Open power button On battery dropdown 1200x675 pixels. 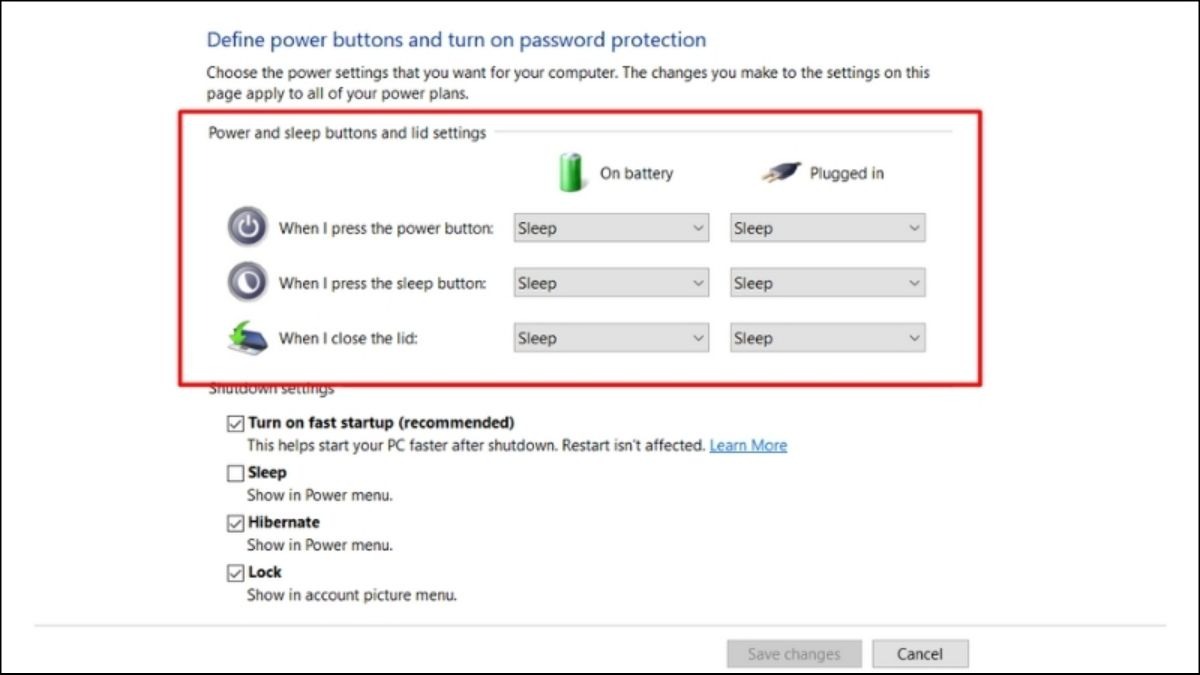tap(611, 228)
